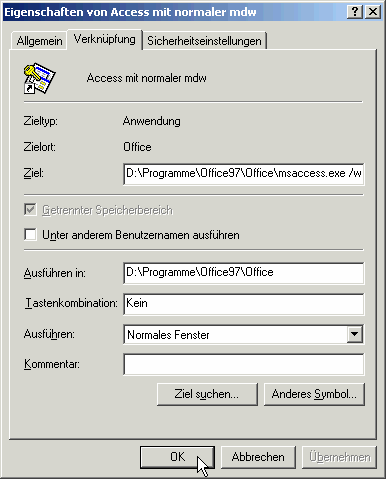This screenshot has width=386, height=479.
Task: Focus the Ziel path input field
Action: coord(244,174)
